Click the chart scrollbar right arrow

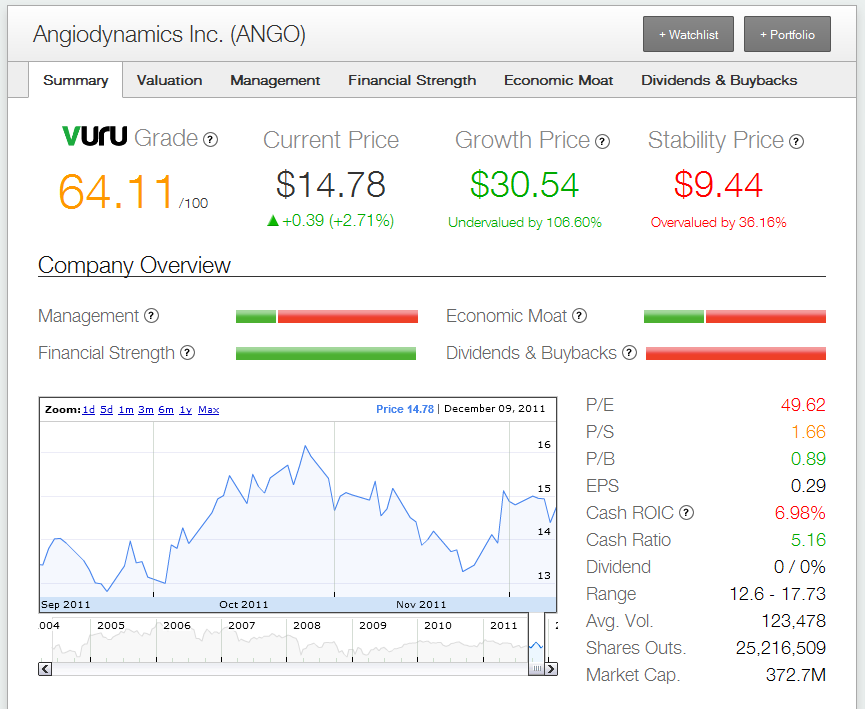(x=551, y=669)
